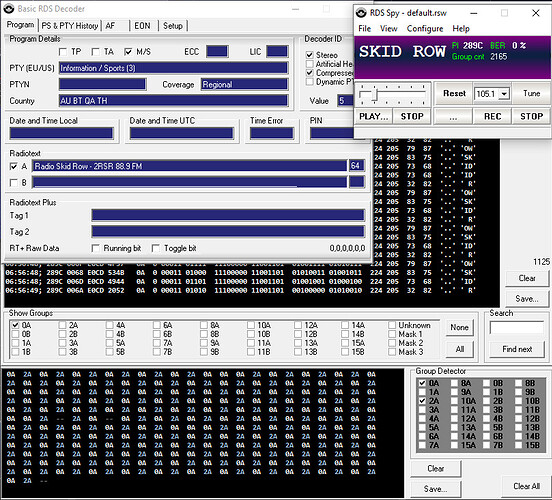Check Radiotext B checkbox
The image size is (552, 500).
tap(14, 182)
